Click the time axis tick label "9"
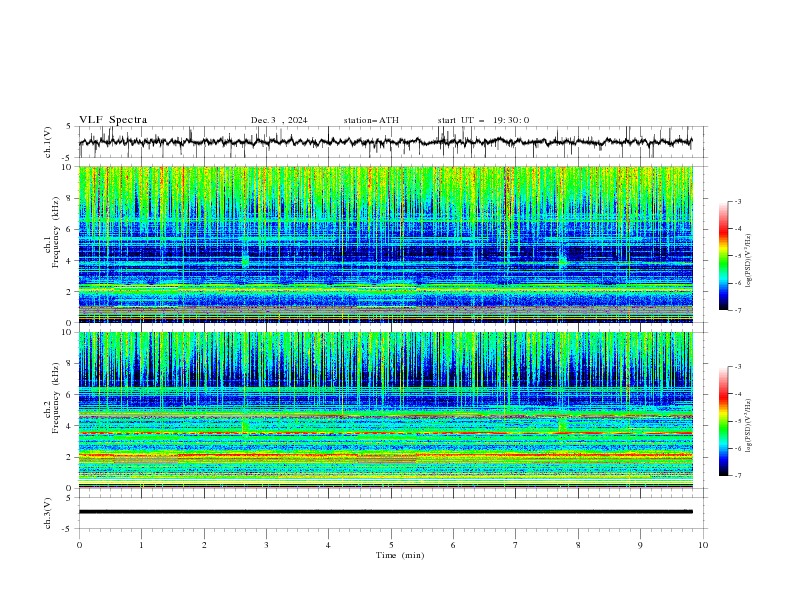Screen dimensions: 792x612 click(x=640, y=545)
